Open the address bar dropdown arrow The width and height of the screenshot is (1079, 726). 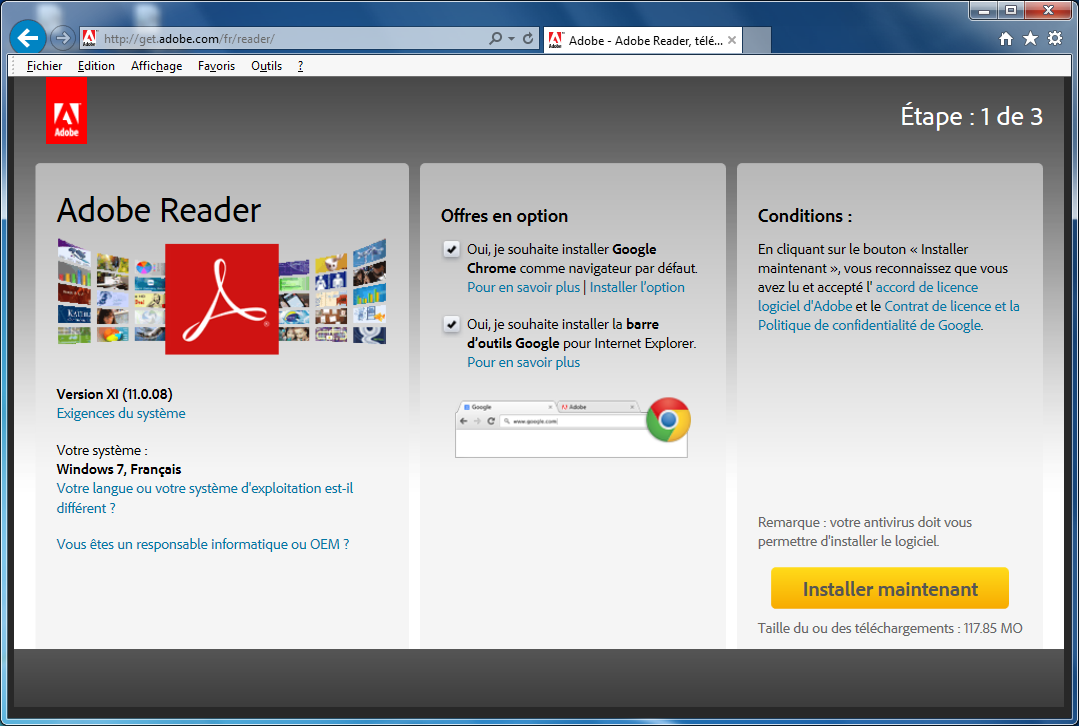click(x=511, y=39)
